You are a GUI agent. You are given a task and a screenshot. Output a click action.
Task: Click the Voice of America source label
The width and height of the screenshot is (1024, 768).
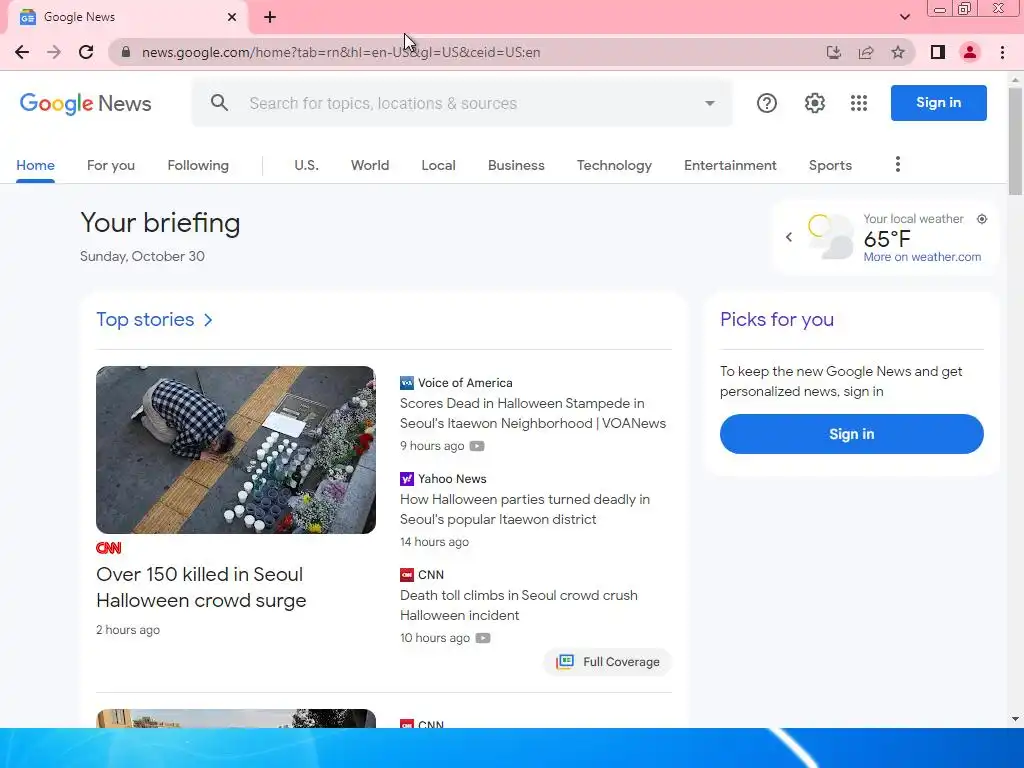(465, 383)
